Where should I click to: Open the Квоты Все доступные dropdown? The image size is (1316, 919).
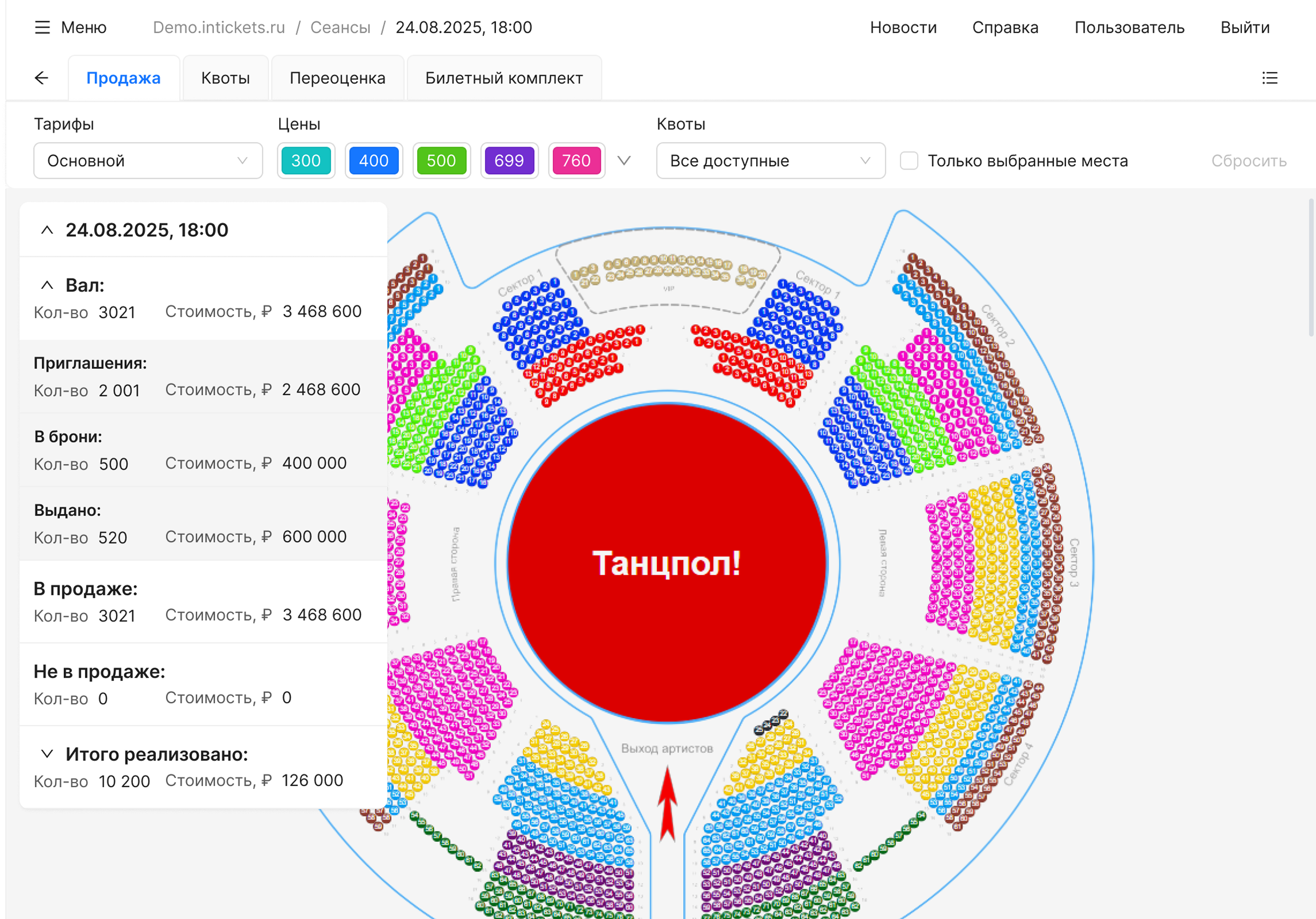pos(770,160)
